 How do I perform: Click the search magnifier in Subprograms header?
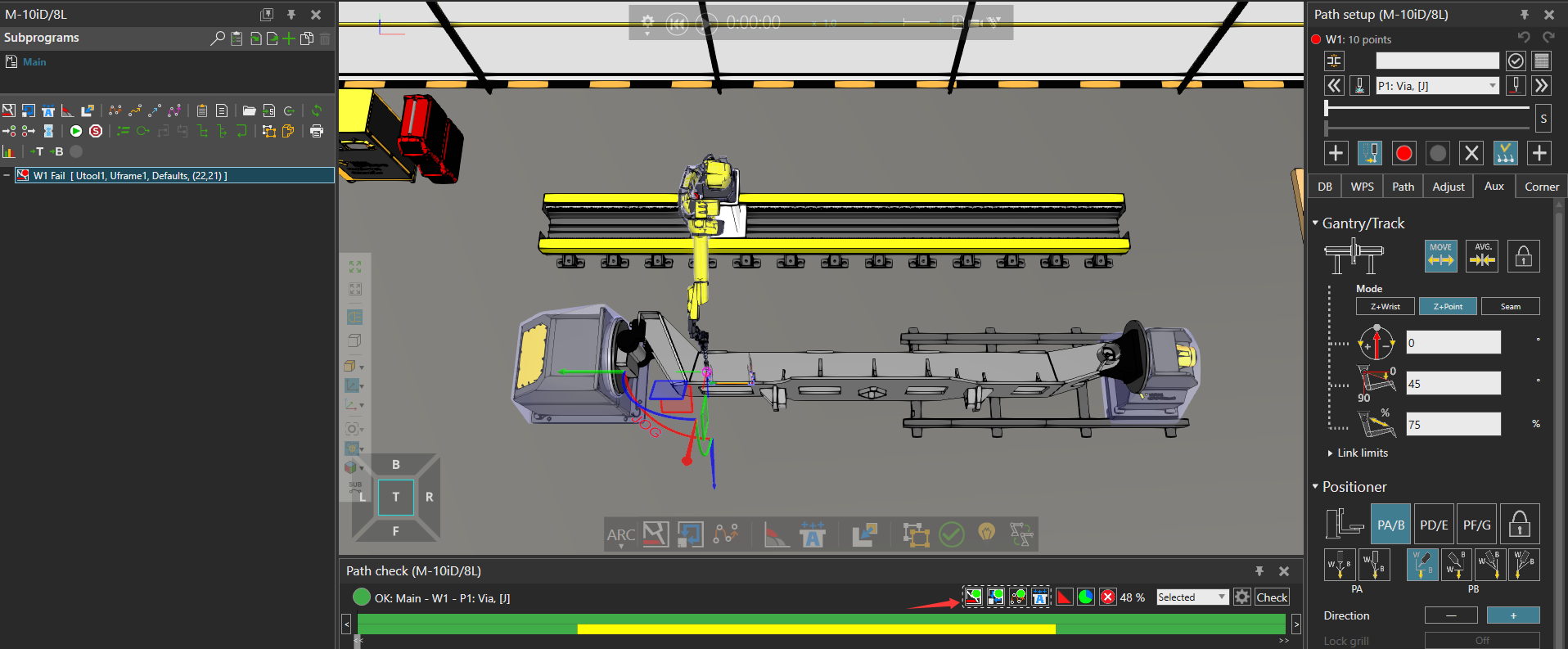(x=217, y=38)
